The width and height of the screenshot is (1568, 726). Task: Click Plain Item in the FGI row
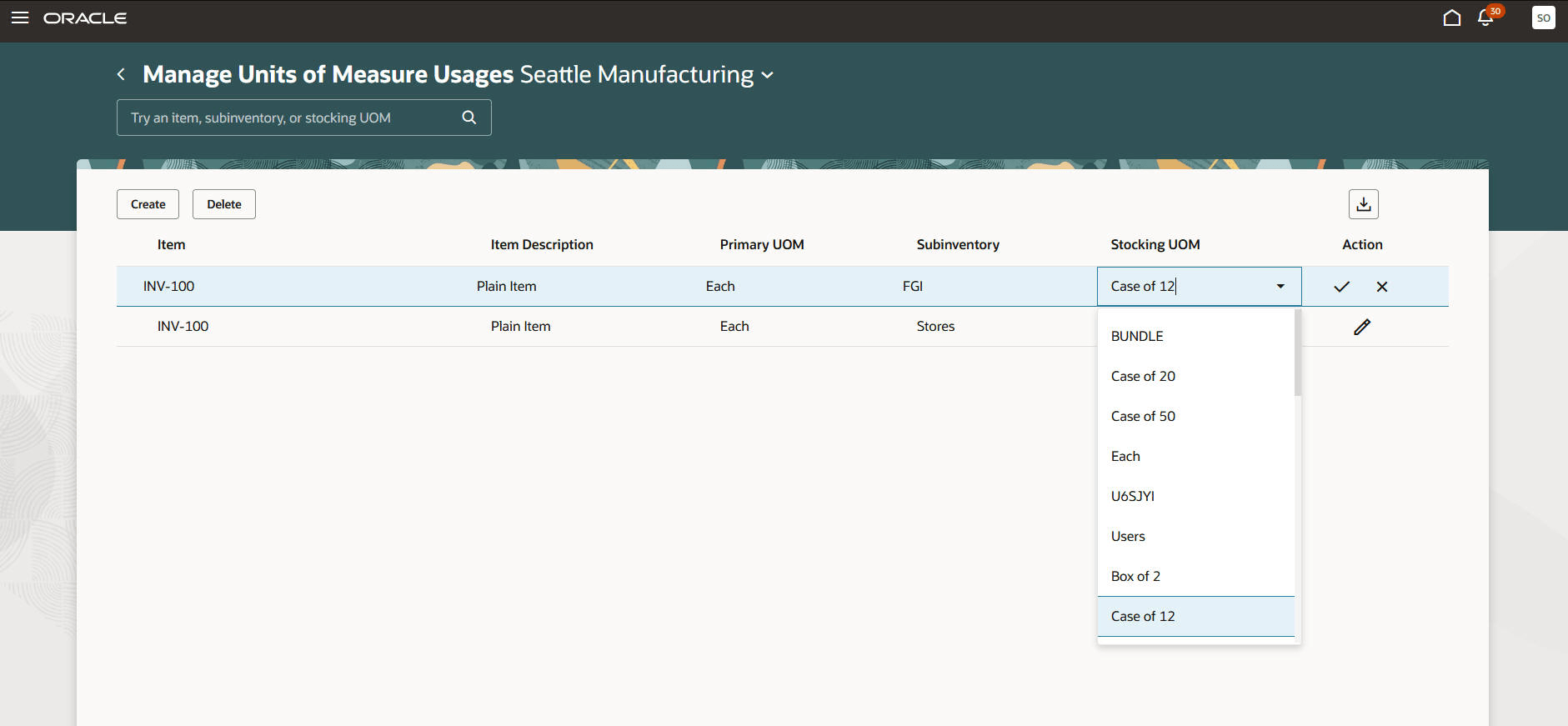pyautogui.click(x=506, y=287)
